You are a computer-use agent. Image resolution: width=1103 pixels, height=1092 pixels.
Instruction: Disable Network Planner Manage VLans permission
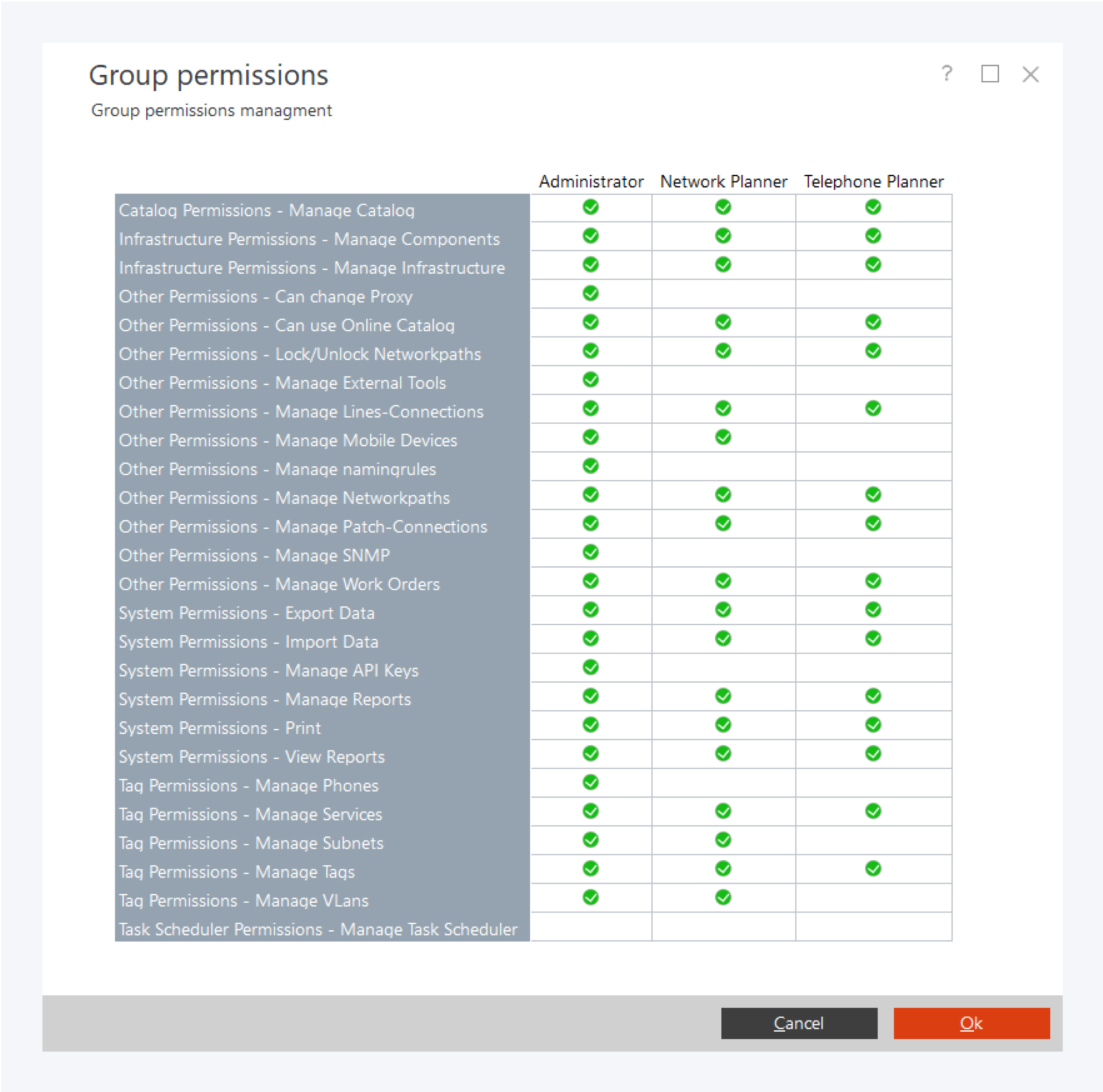pyautogui.click(x=723, y=897)
